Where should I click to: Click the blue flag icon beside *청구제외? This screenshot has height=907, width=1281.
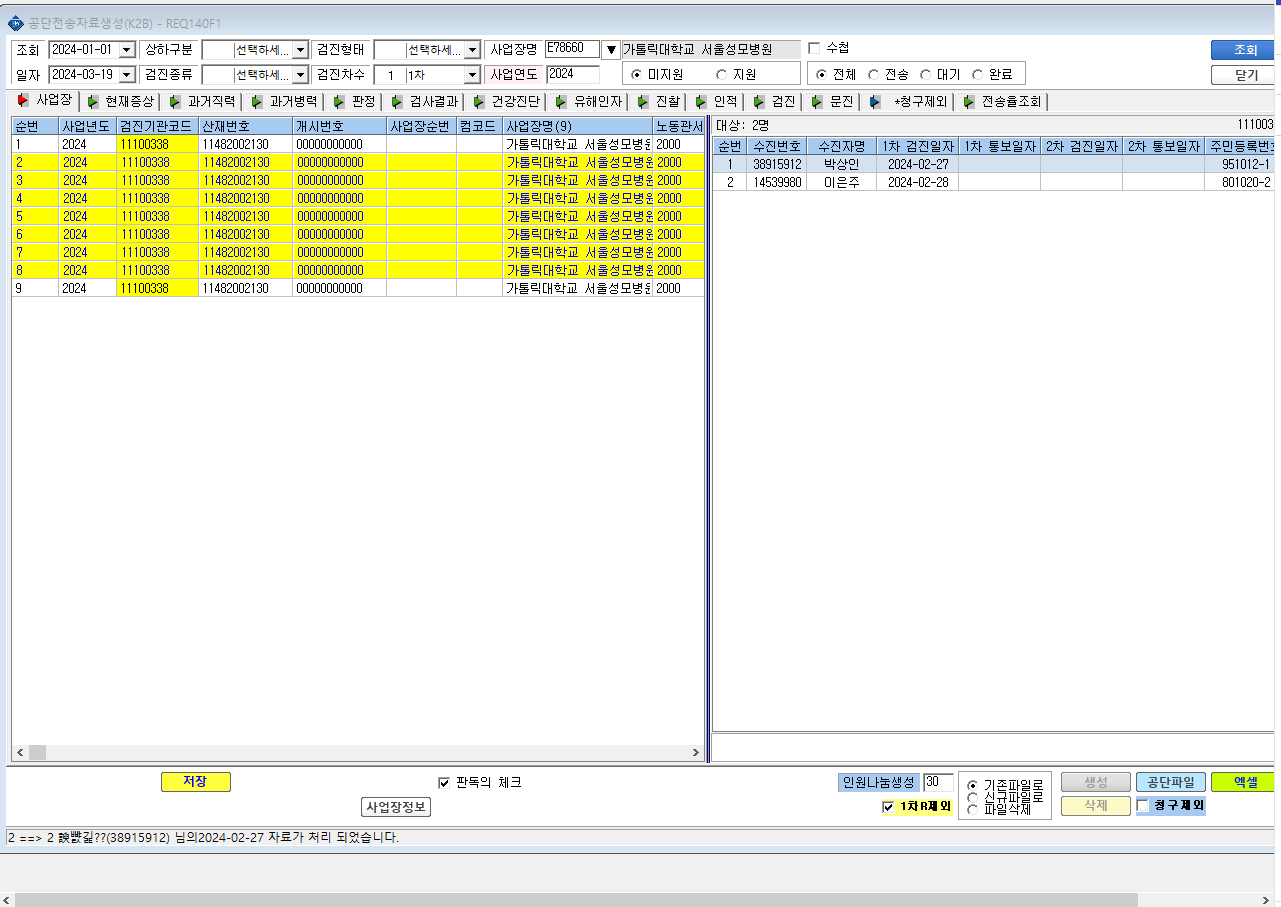click(x=875, y=101)
